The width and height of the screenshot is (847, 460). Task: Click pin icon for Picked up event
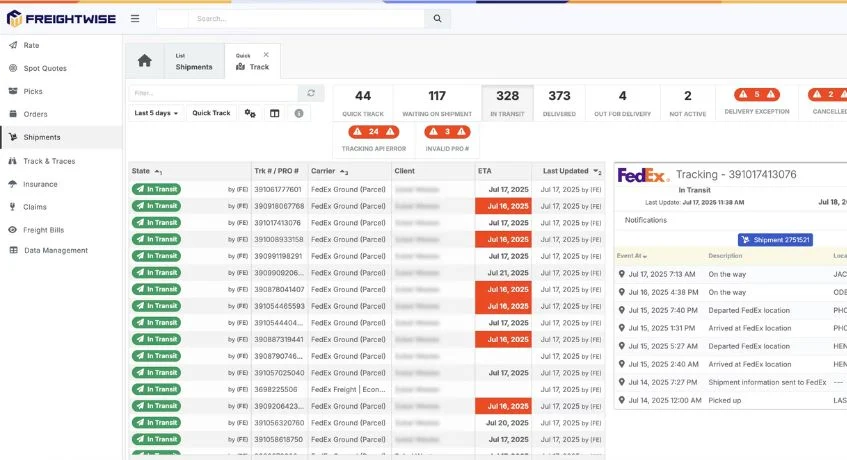click(622, 401)
